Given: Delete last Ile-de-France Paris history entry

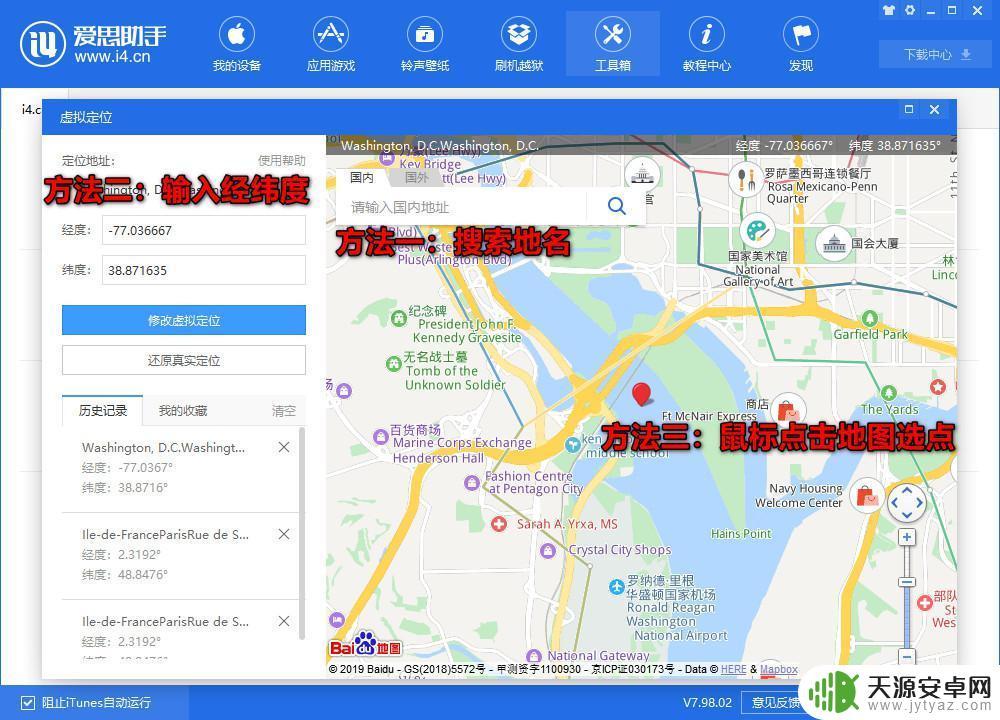Looking at the screenshot, I should click(x=284, y=621).
